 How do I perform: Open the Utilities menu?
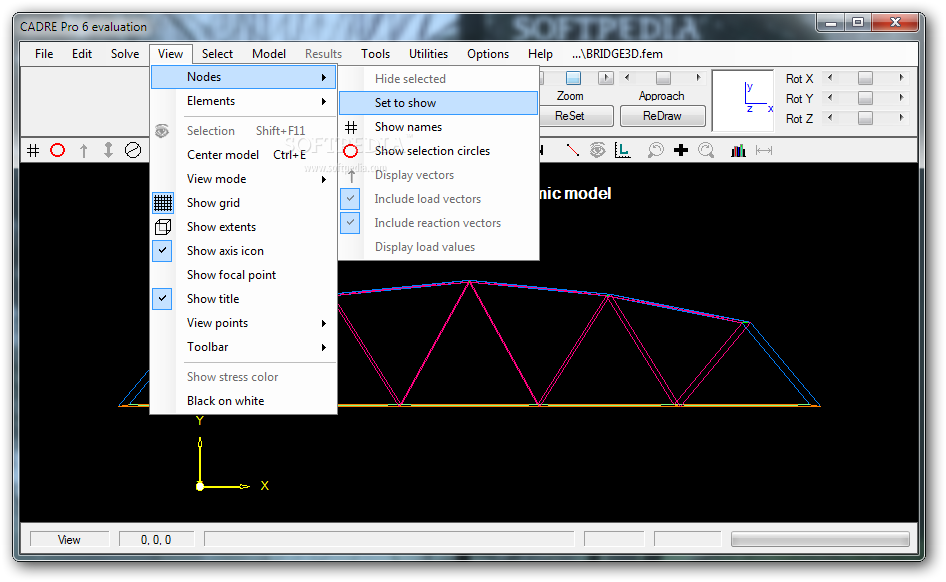428,54
